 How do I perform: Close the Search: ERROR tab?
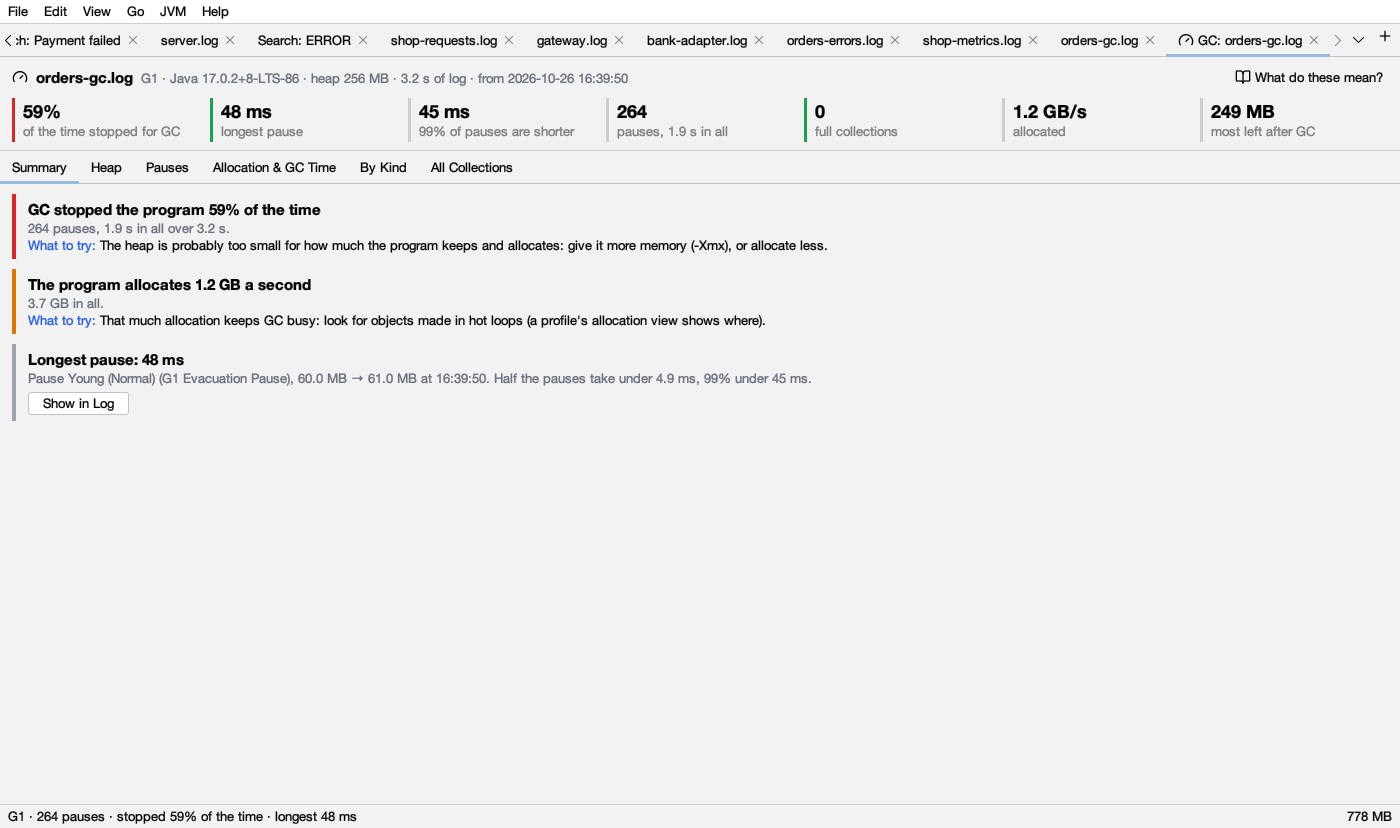point(363,40)
